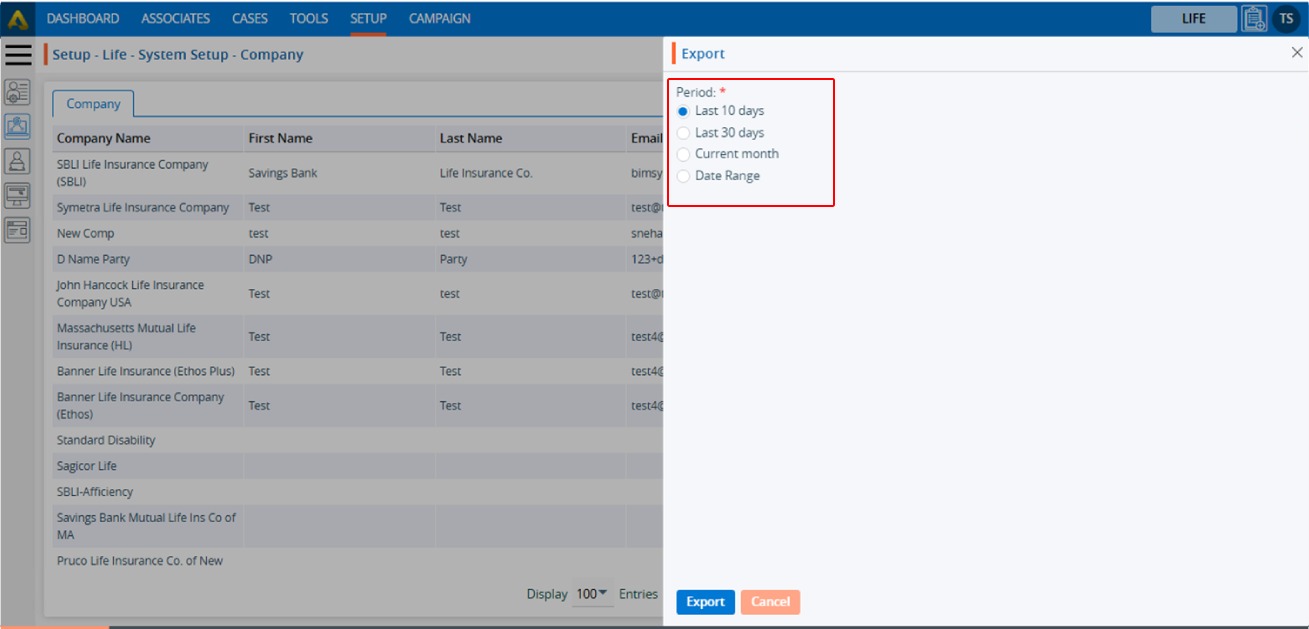Close the Export panel with the X
This screenshot has width=1309, height=629.
point(1297,53)
